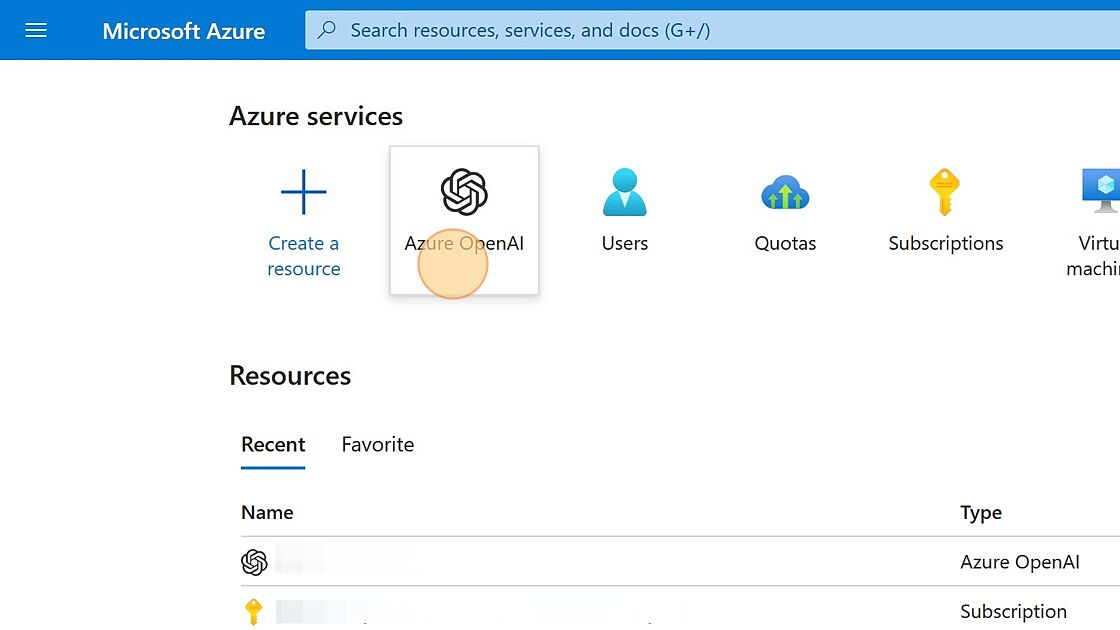The width and height of the screenshot is (1120, 630).
Task: Sort resources by the Type column header
Action: point(981,513)
